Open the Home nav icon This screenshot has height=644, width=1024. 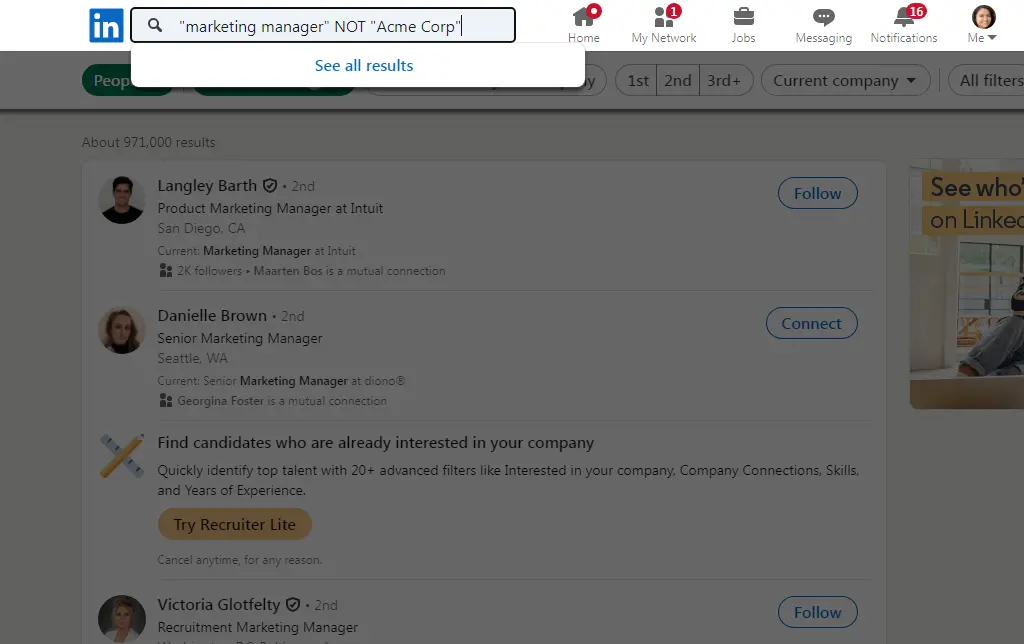coord(583,16)
